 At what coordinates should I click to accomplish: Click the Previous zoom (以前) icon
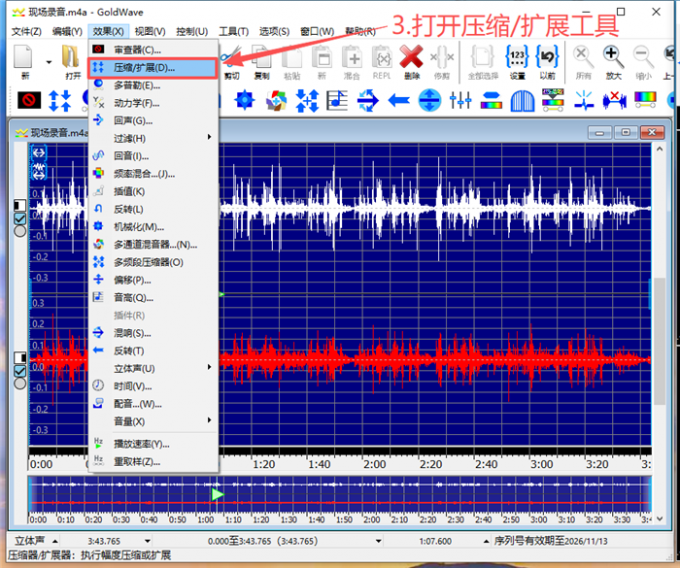[x=546, y=59]
